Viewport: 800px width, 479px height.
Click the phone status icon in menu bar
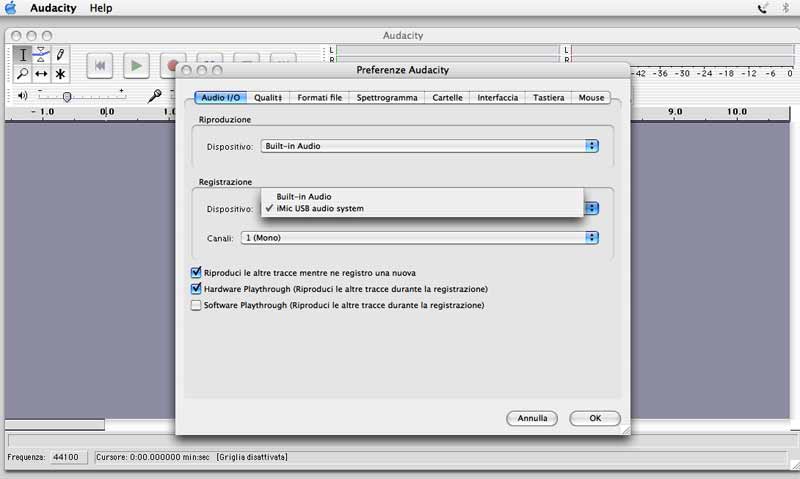763,8
